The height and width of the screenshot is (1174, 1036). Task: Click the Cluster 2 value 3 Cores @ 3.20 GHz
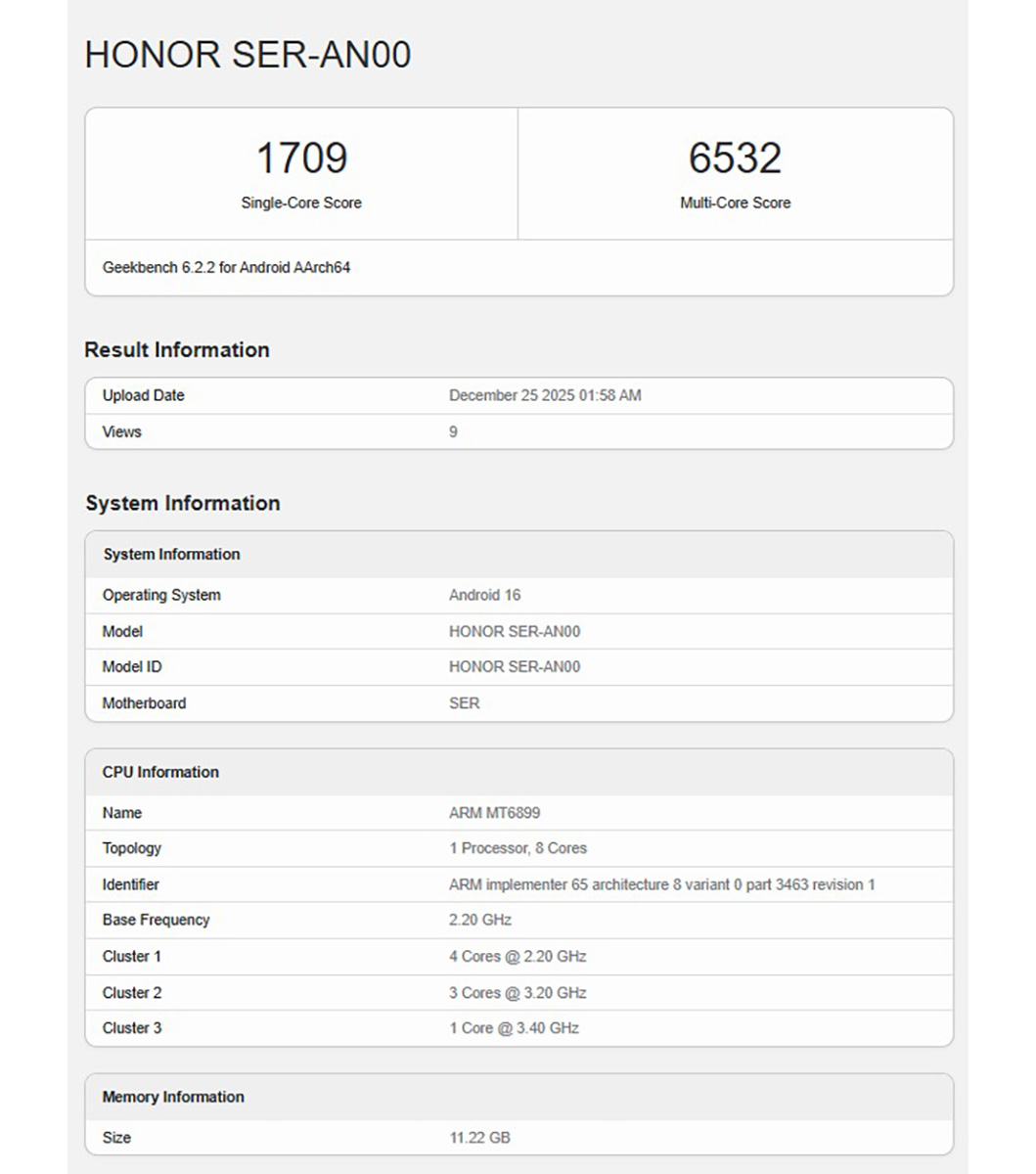tap(518, 993)
